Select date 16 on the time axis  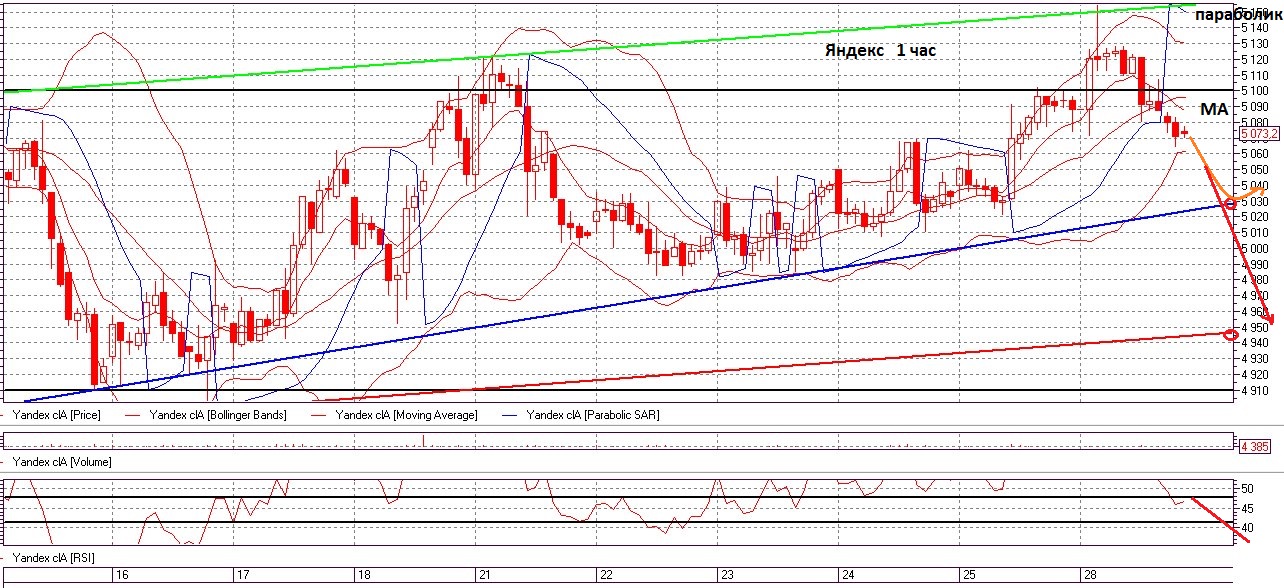click(x=122, y=576)
